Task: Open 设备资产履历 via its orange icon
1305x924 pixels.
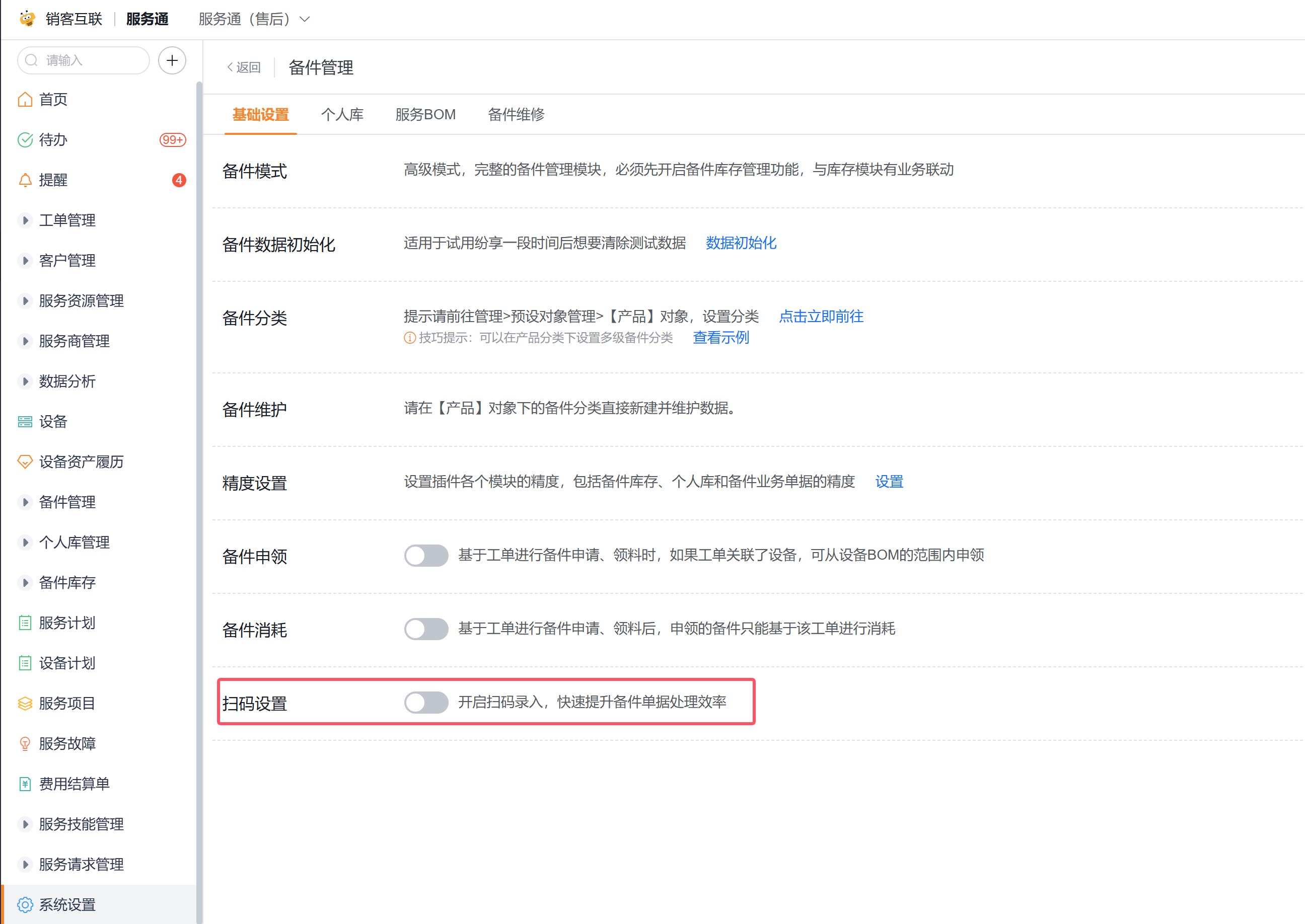Action: tap(25, 462)
